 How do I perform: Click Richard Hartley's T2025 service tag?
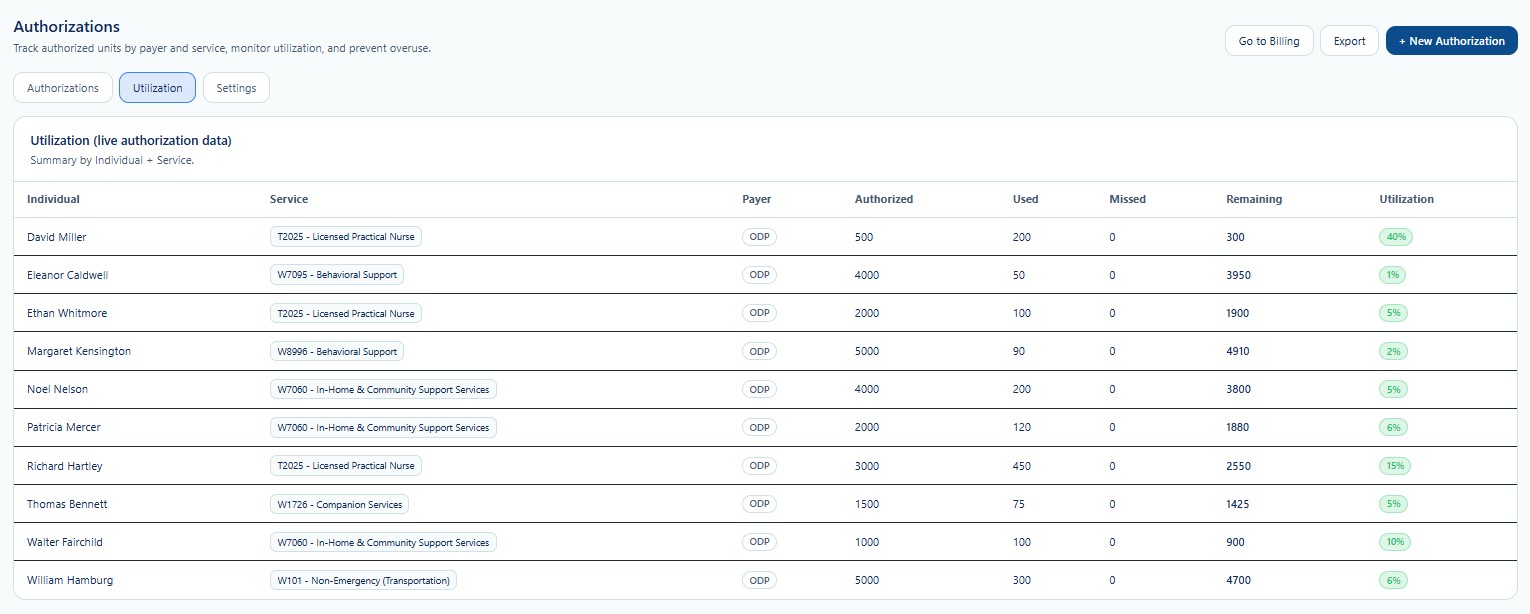click(x=346, y=466)
